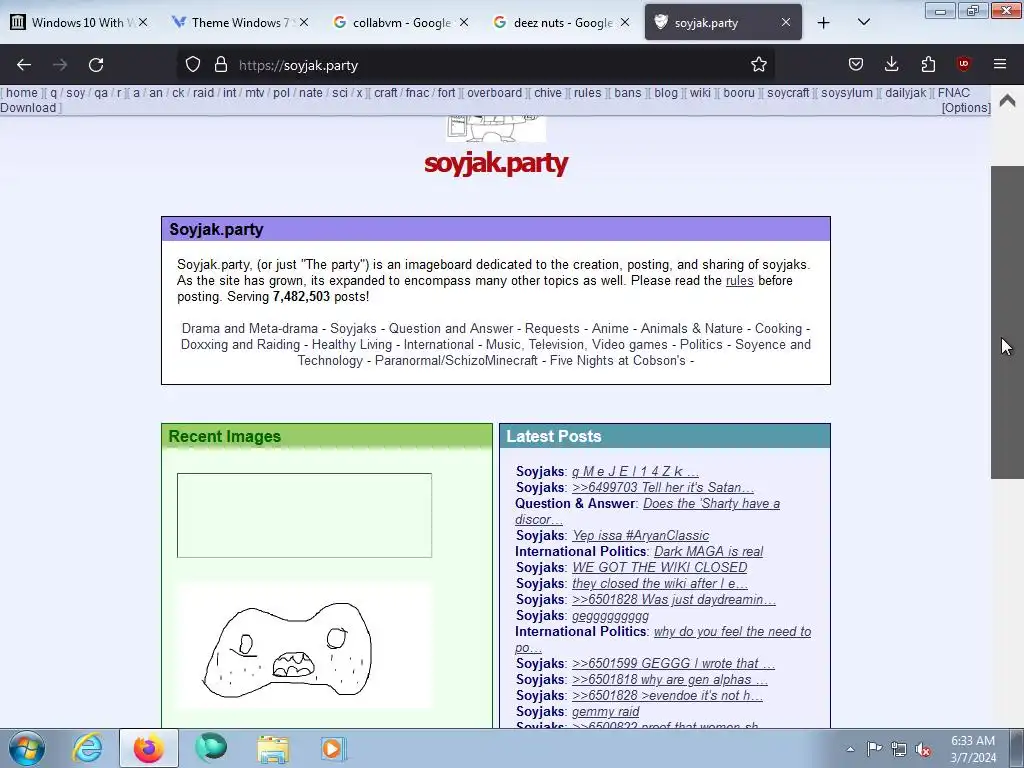The height and width of the screenshot is (768, 1024).
Task: Open the 'soy' board link in top bar
Action: click(76, 93)
